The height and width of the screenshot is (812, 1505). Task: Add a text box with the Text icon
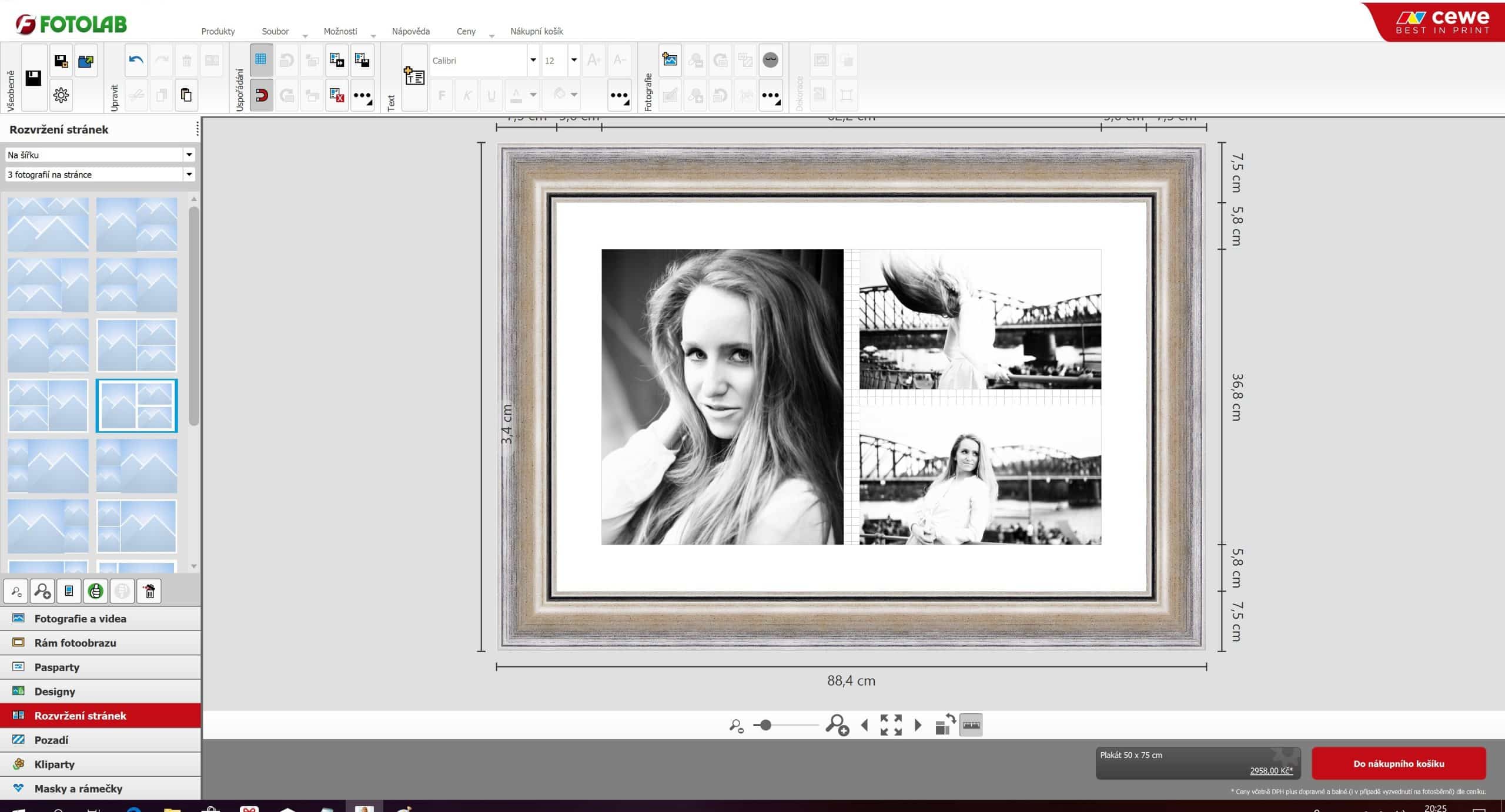[x=414, y=77]
